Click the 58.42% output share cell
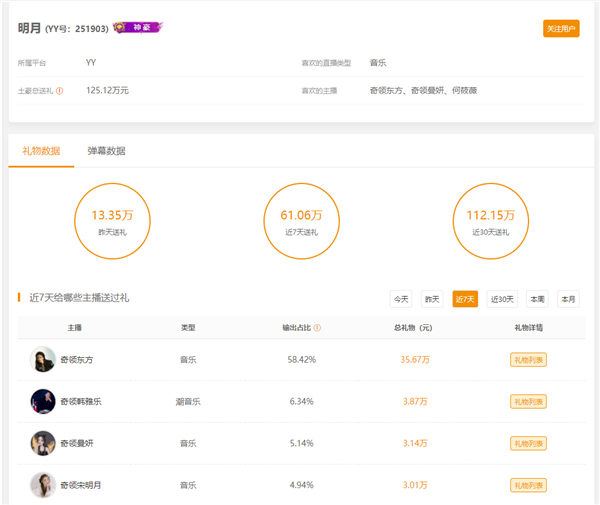This screenshot has width=600, height=505. [x=302, y=360]
